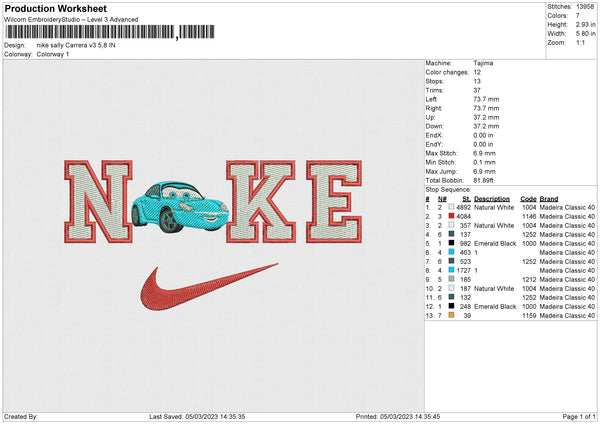This screenshot has width=600, height=424.
Task: Select the black swatch in stop 12
Action: (x=452, y=306)
